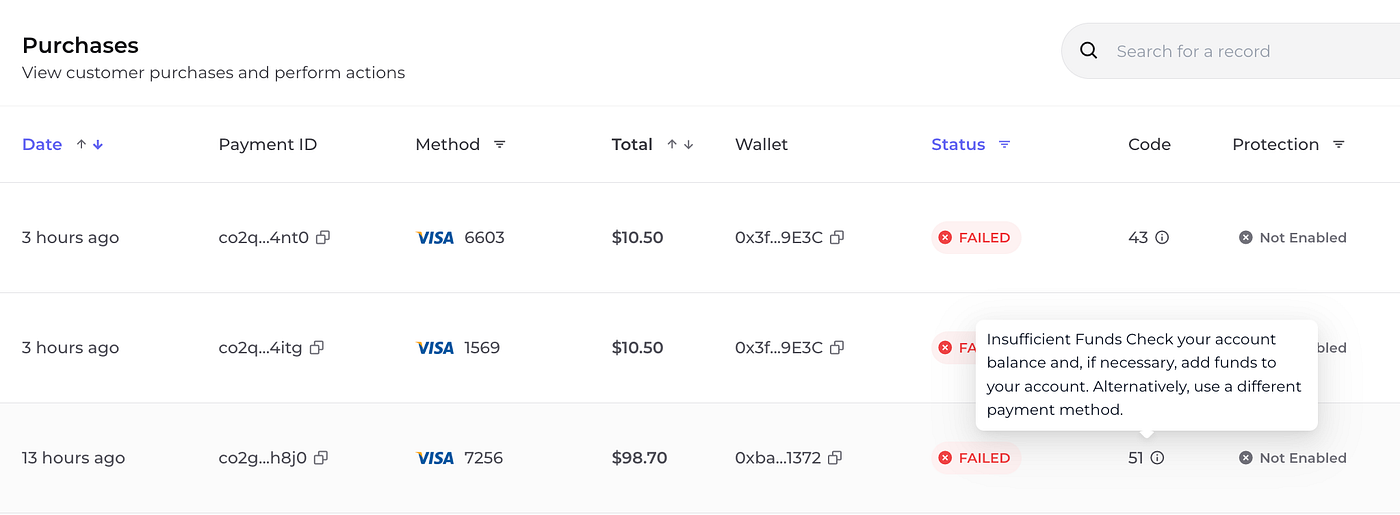Copy payment ID co2g...h8j0
The width and height of the screenshot is (1400, 515).
(321, 458)
